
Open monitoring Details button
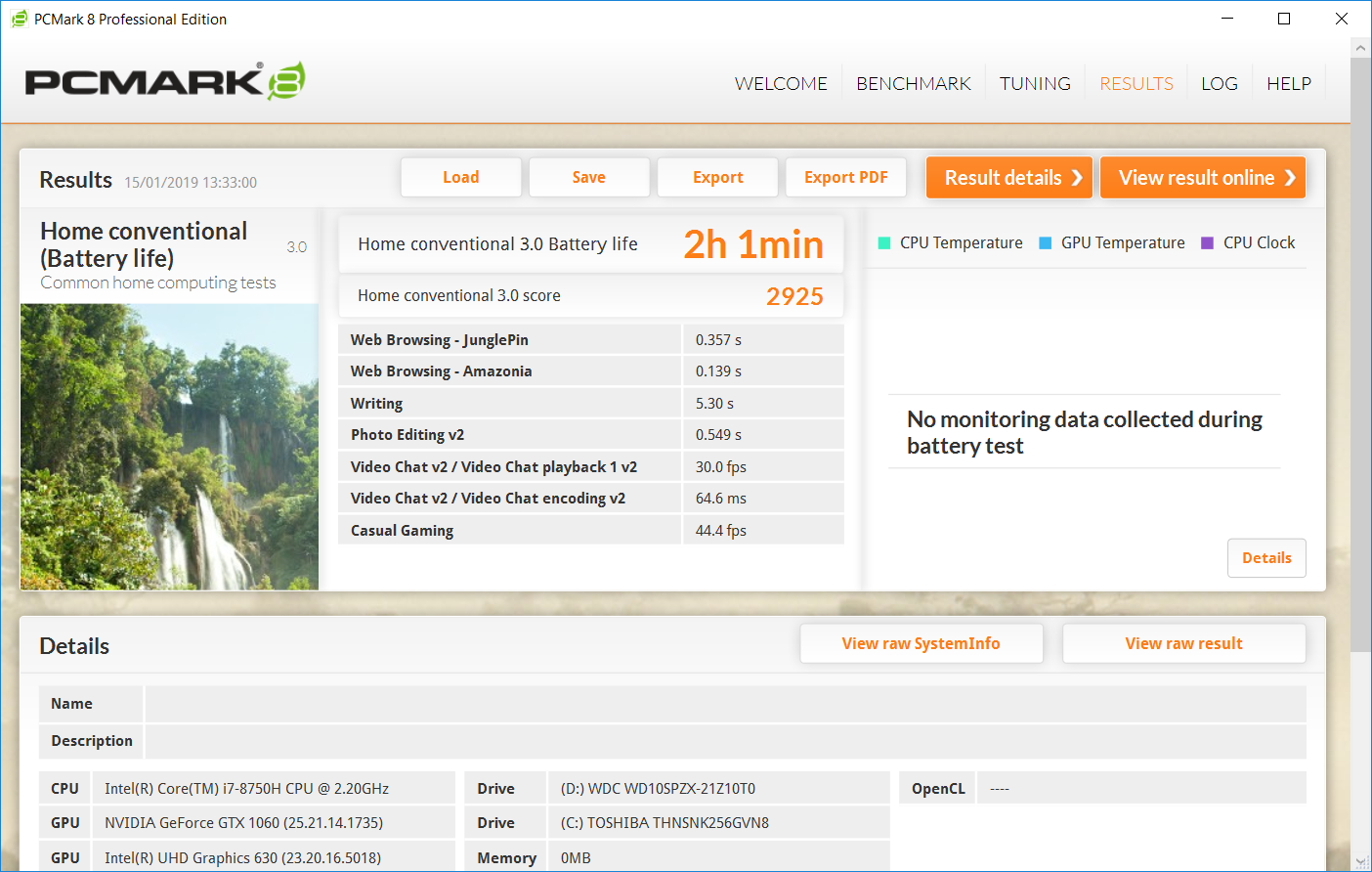click(1266, 558)
